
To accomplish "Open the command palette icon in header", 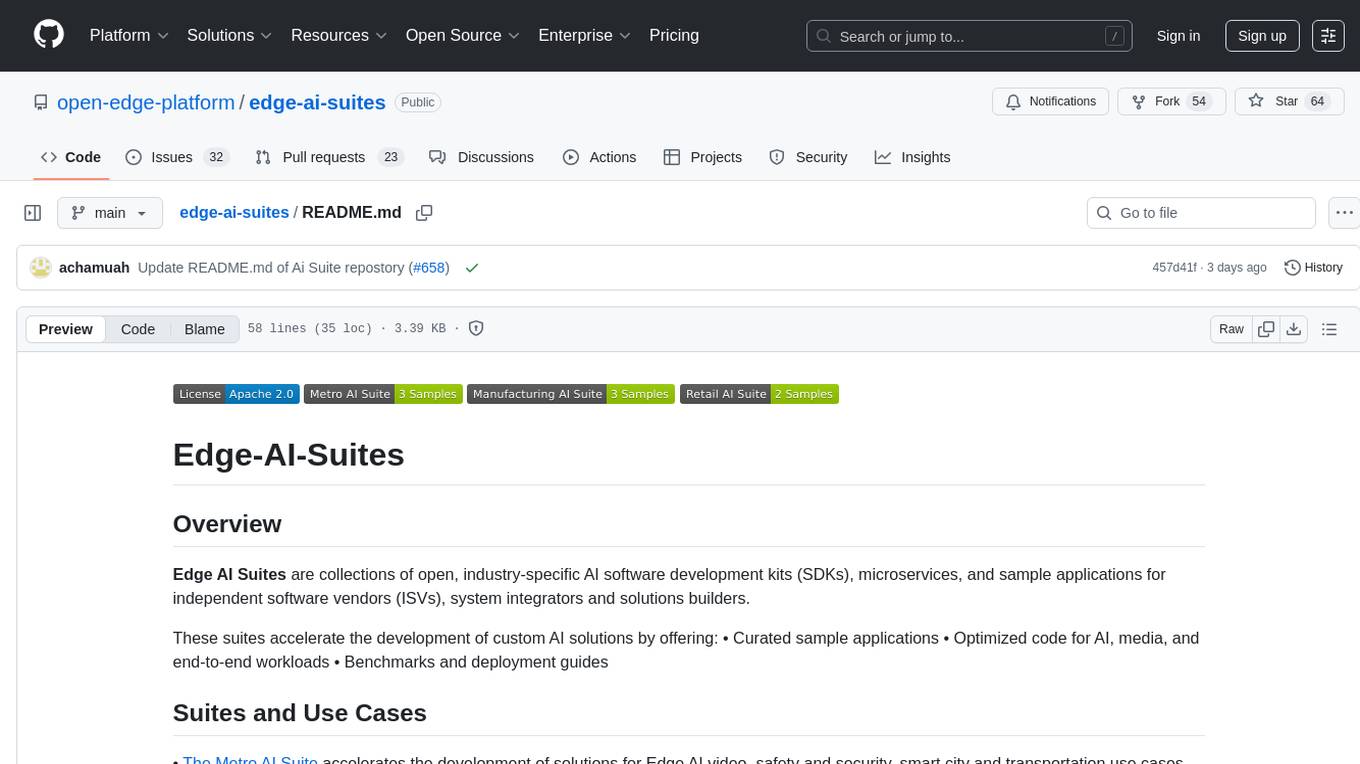I will coord(1328,36).
